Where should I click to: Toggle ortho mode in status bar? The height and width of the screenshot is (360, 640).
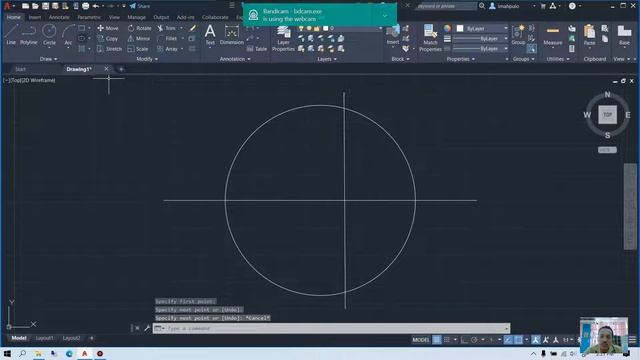click(x=464, y=340)
